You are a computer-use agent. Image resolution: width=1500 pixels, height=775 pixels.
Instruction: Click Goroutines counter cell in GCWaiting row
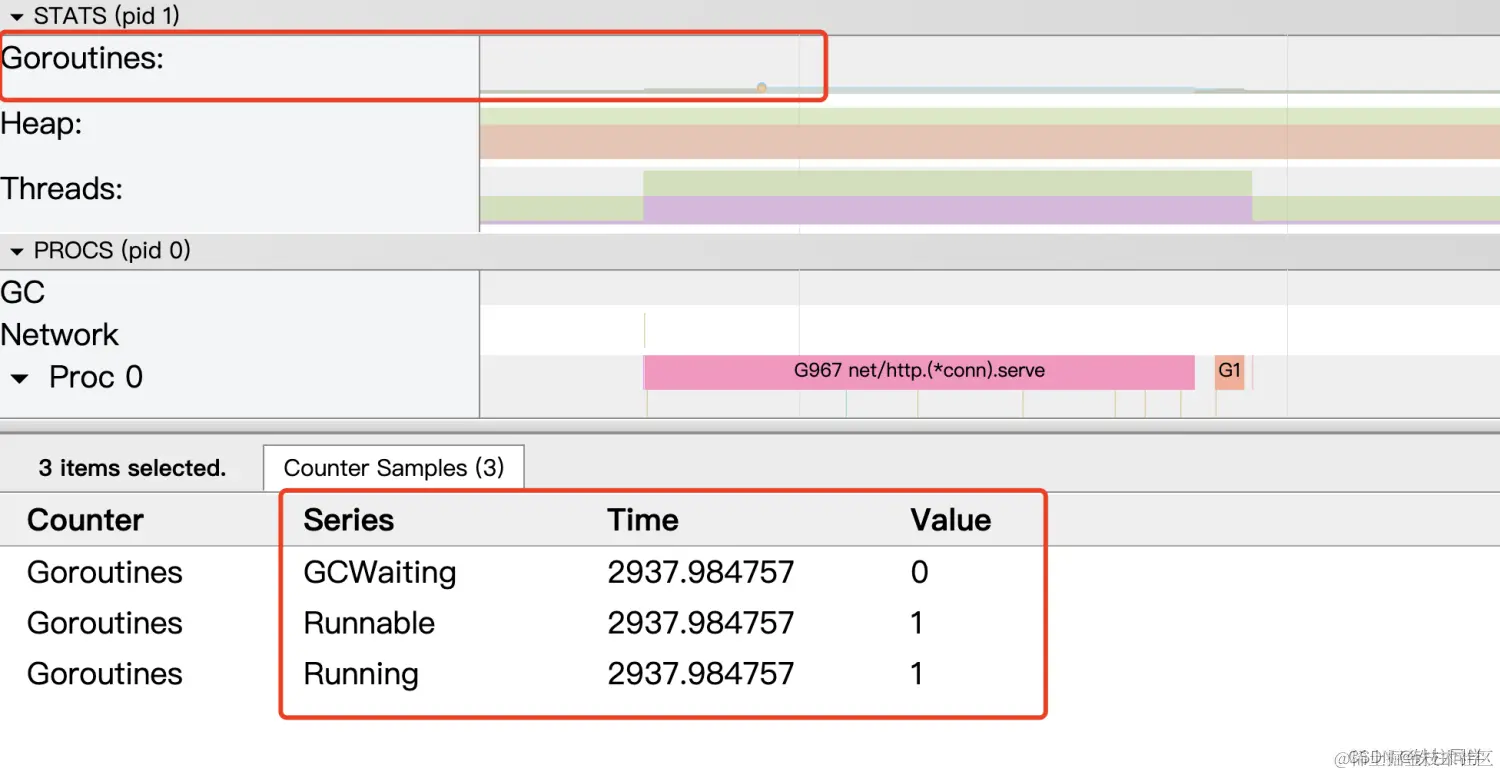(105, 572)
